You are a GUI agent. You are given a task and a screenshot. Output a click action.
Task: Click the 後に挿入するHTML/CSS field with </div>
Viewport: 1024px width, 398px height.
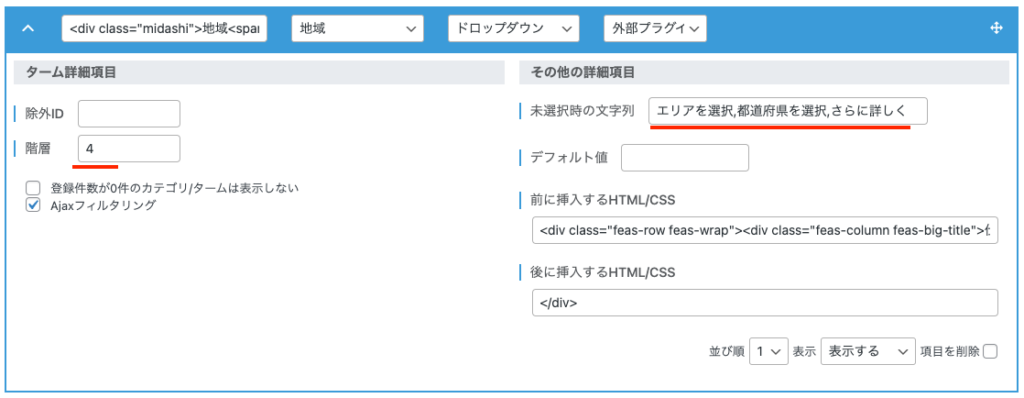point(765,303)
